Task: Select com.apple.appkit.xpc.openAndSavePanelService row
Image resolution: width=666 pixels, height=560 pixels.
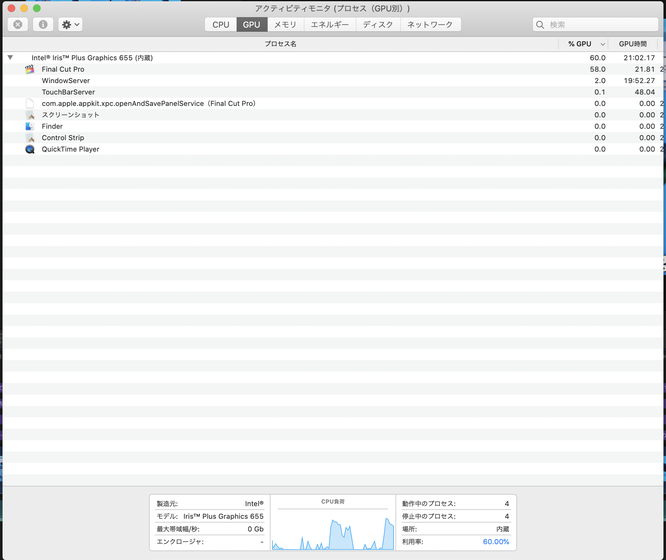Action: [333, 103]
